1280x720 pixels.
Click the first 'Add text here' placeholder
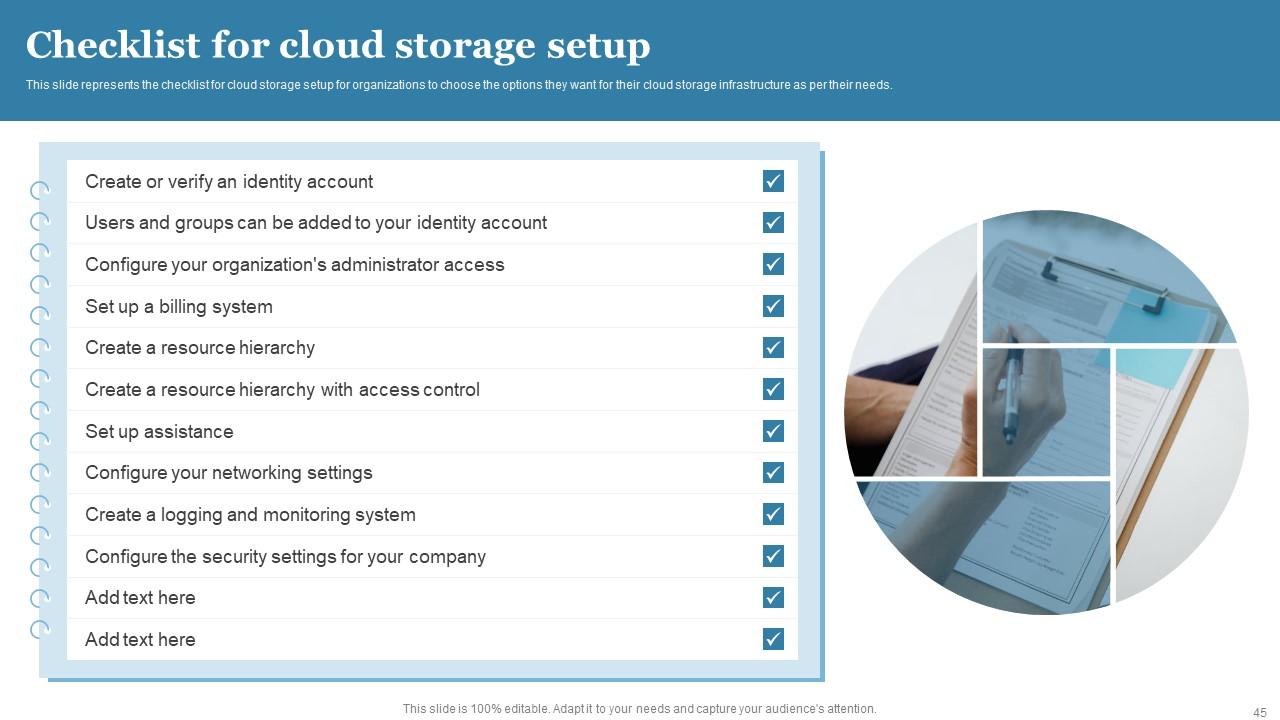tap(140, 597)
